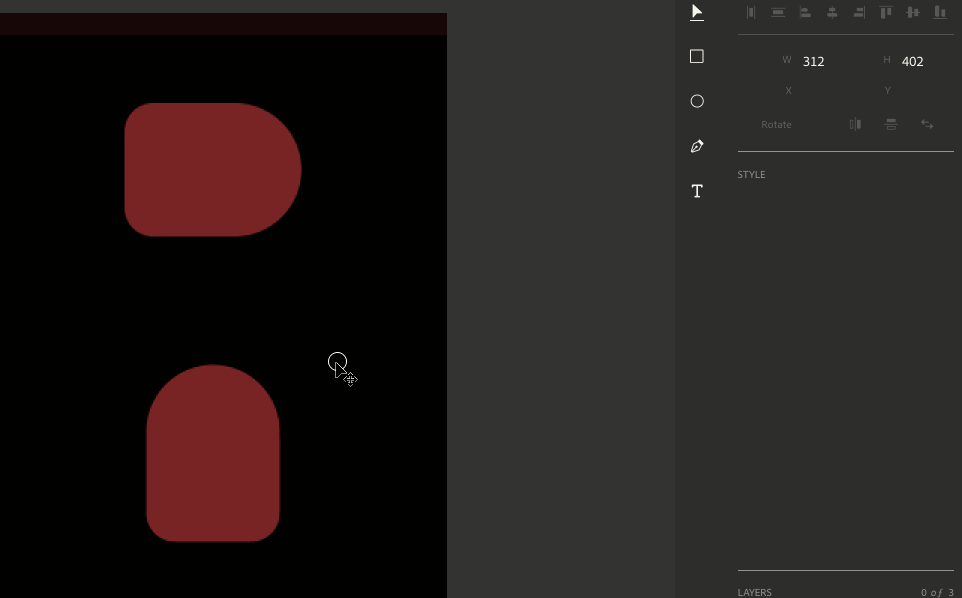
Task: Select the Rectangle tool
Action: tap(697, 57)
